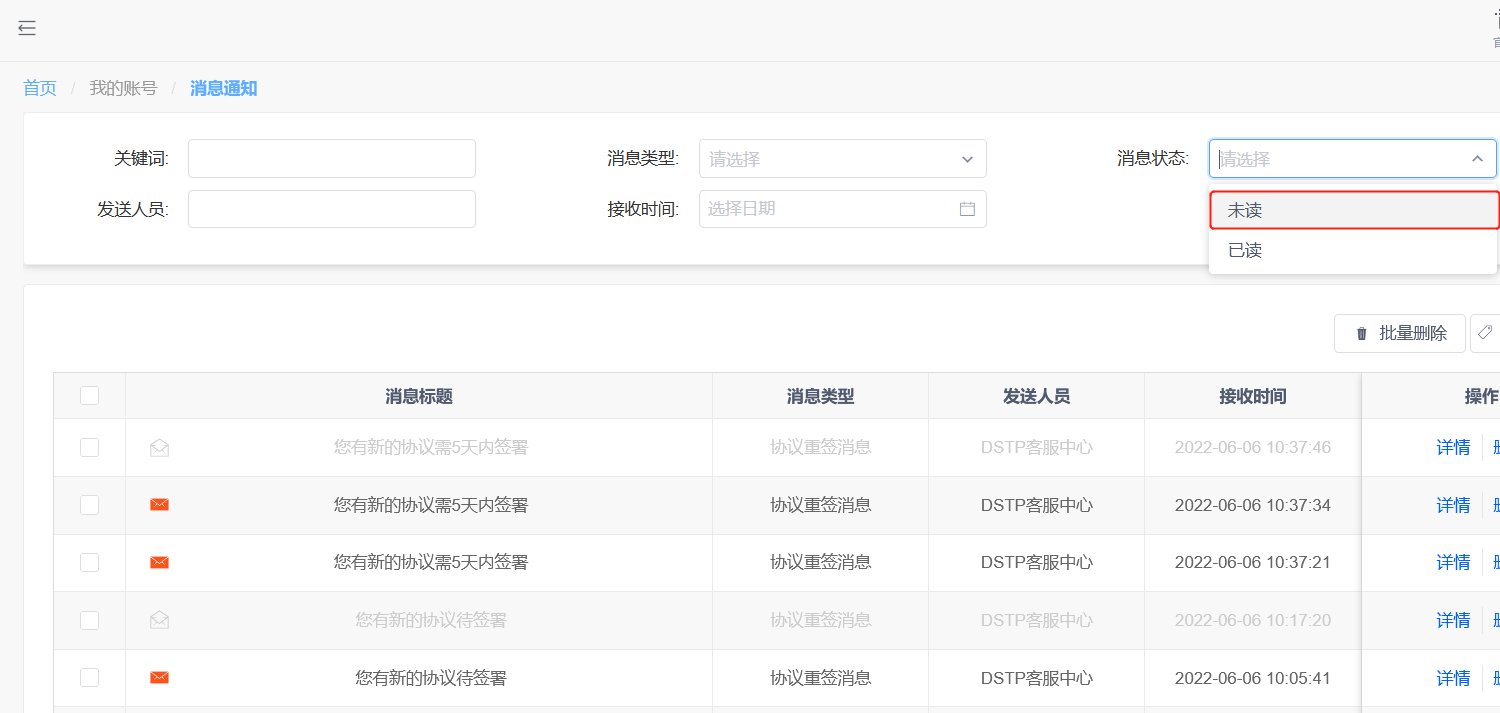Click DSTP客服中心 in the 10:37:46 row
Viewport: 1500px width, 713px height.
[x=1037, y=447]
